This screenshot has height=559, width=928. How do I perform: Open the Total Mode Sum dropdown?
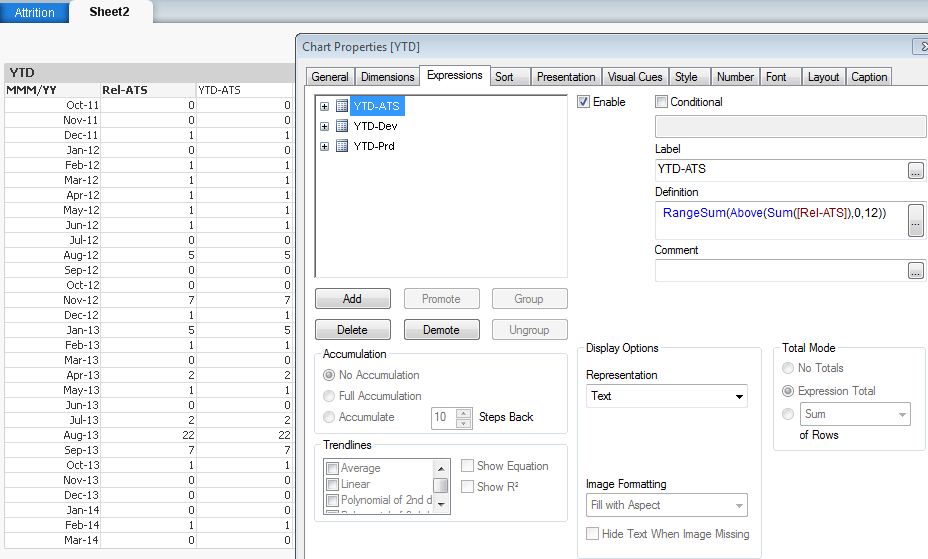pos(855,414)
